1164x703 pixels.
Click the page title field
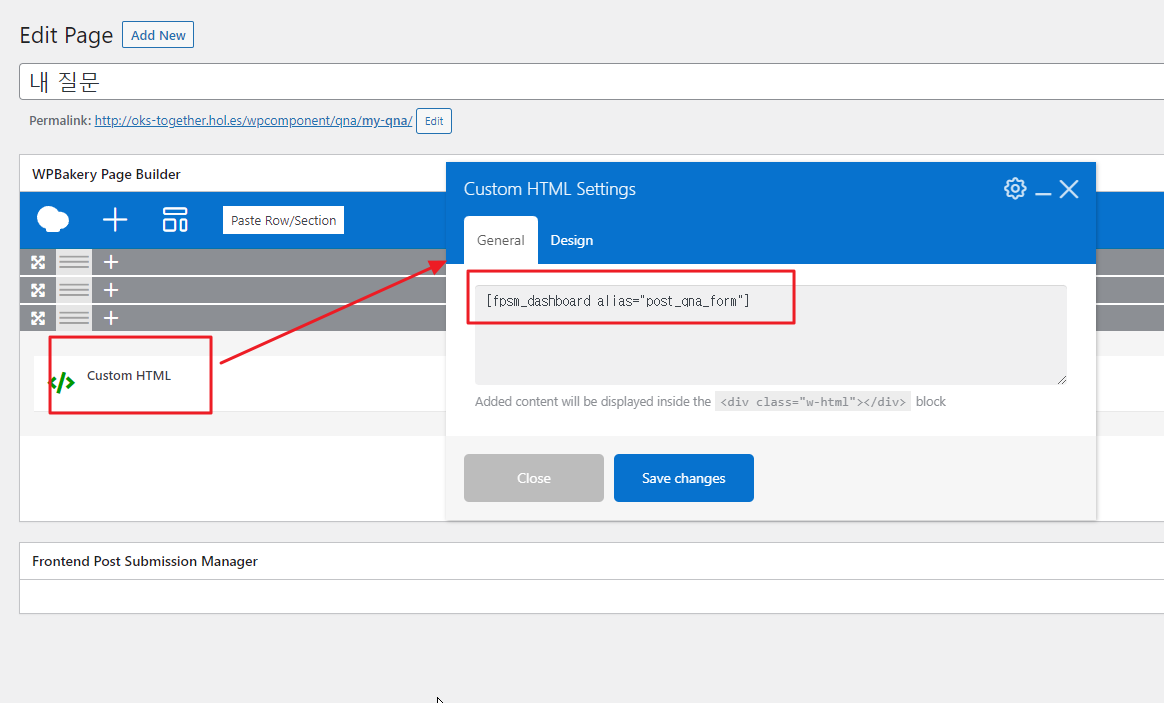[x=592, y=82]
